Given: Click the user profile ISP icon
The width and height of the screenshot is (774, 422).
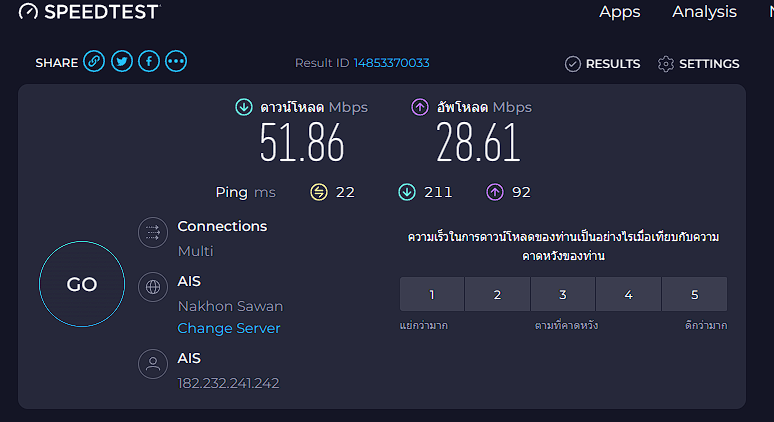Looking at the screenshot, I should point(153,365).
